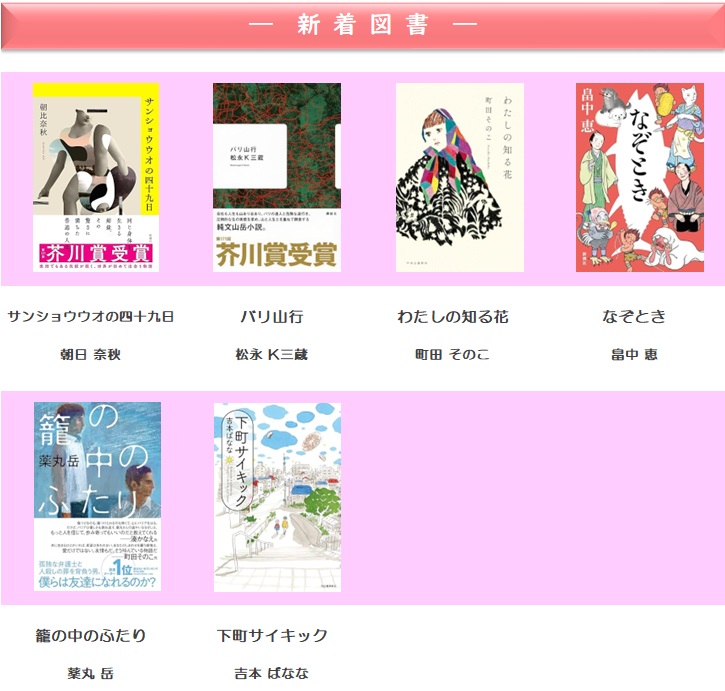Click the title 籠の中のふたり
The height and width of the screenshot is (691, 725).
click(x=91, y=635)
